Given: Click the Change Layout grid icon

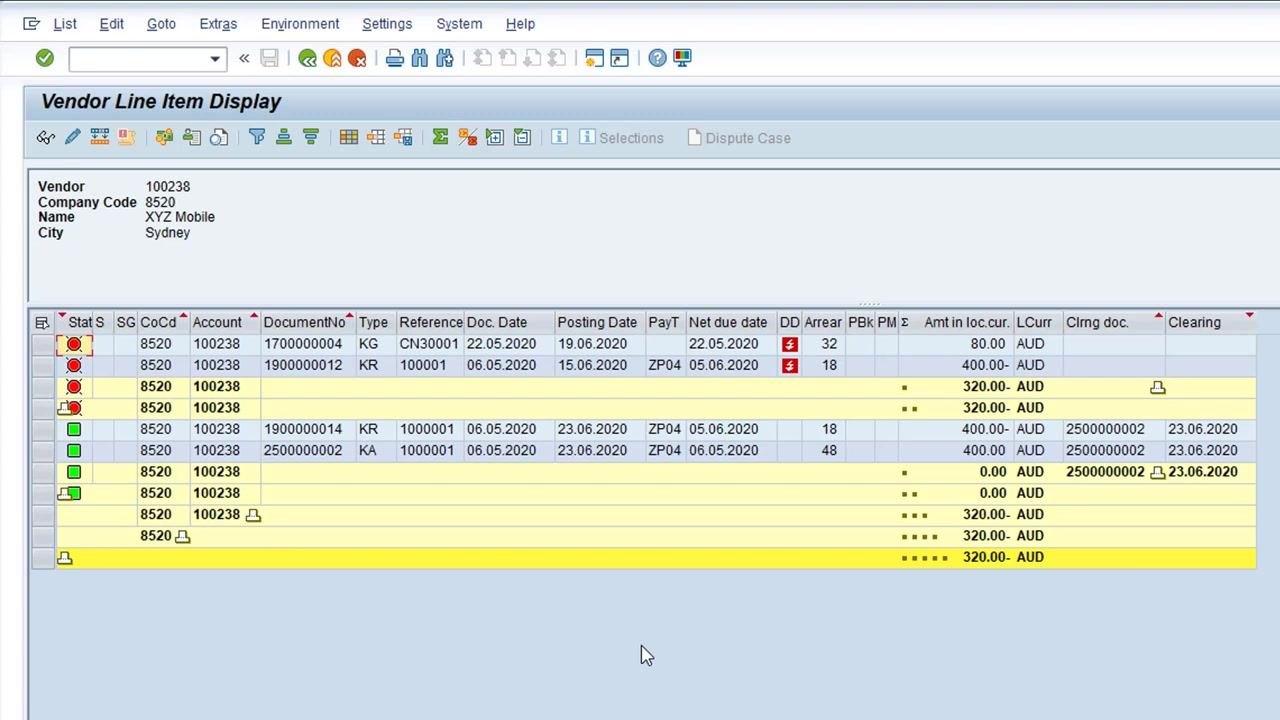Looking at the screenshot, I should 349,138.
